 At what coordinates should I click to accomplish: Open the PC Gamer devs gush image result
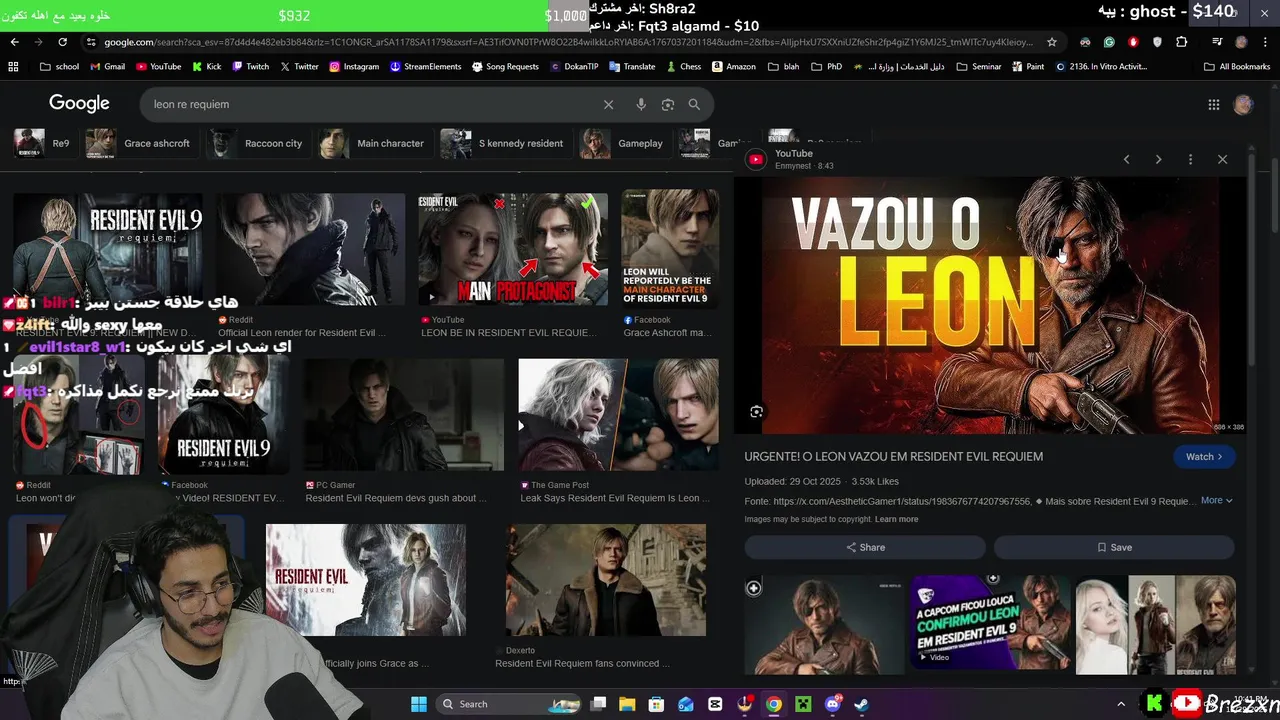[404, 415]
